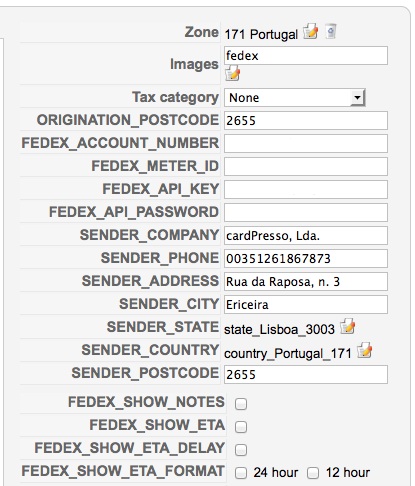Open the Tax category dropdown
Image resolution: width=415 pixels, height=486 pixels.
[x=295, y=98]
